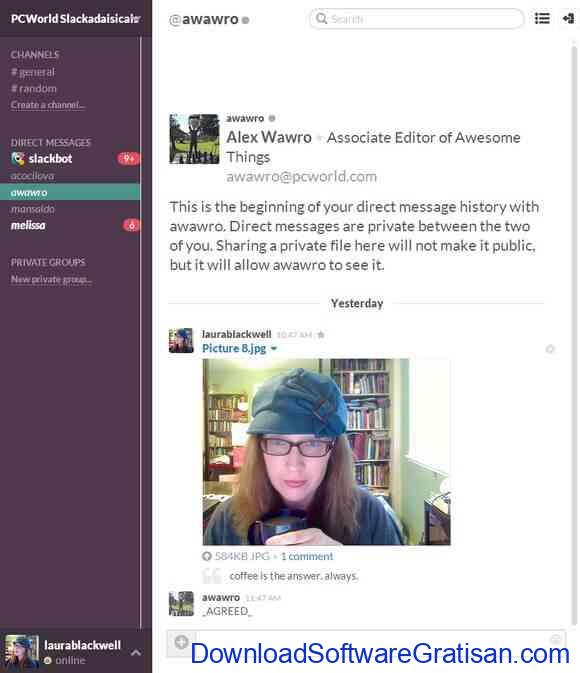Click the plus attach-file button in message box
The image size is (580, 673).
[181, 642]
